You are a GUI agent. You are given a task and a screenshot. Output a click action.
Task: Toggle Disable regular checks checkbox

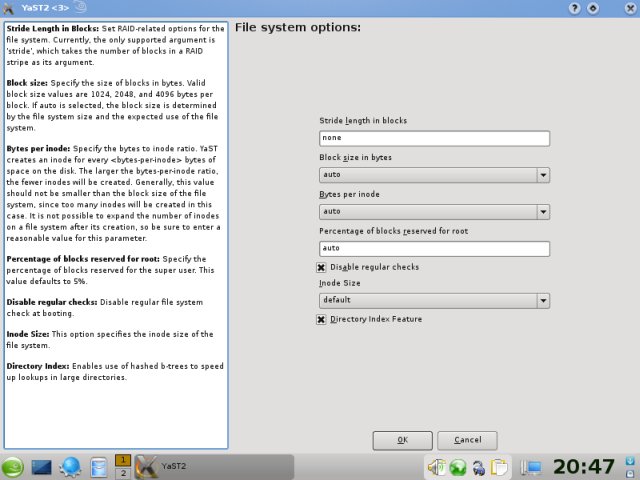(x=321, y=267)
